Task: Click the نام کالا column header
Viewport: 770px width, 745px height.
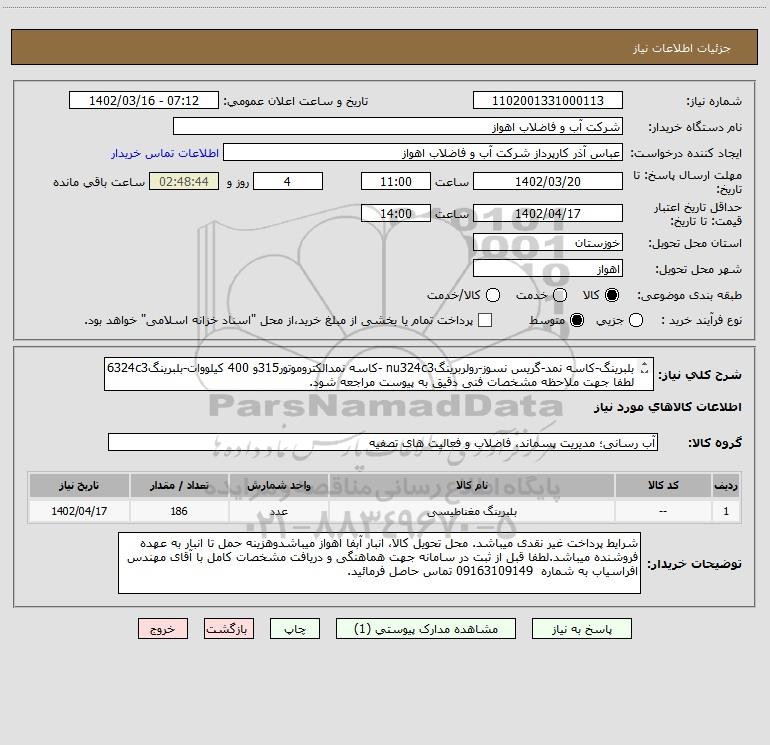Action: 471,485
